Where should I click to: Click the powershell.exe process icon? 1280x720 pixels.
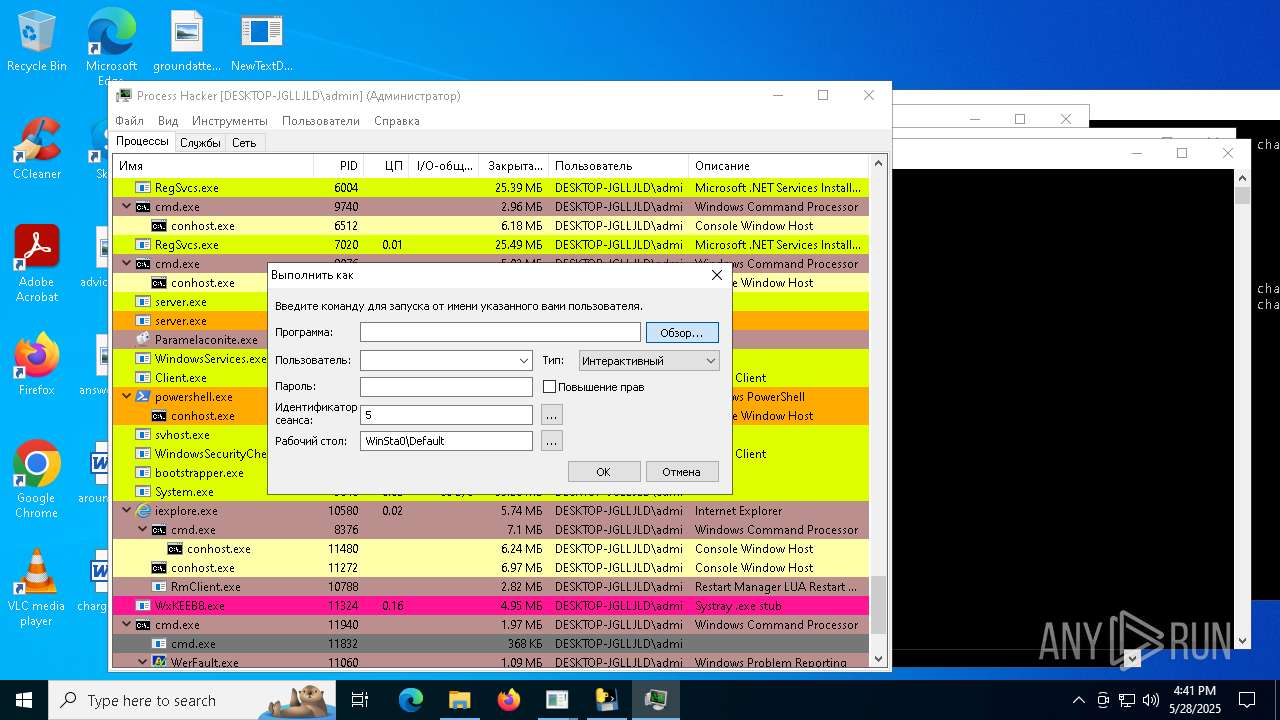tap(143, 397)
